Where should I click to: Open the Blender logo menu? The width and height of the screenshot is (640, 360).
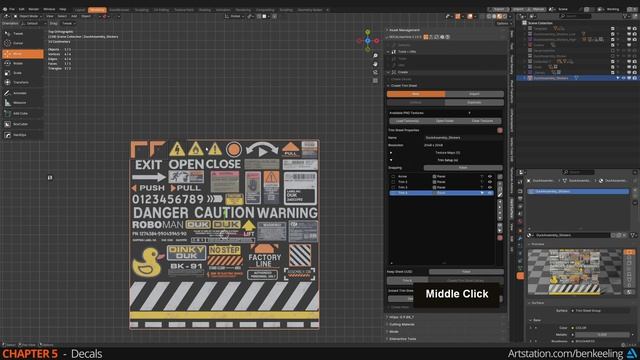click(4, 9)
